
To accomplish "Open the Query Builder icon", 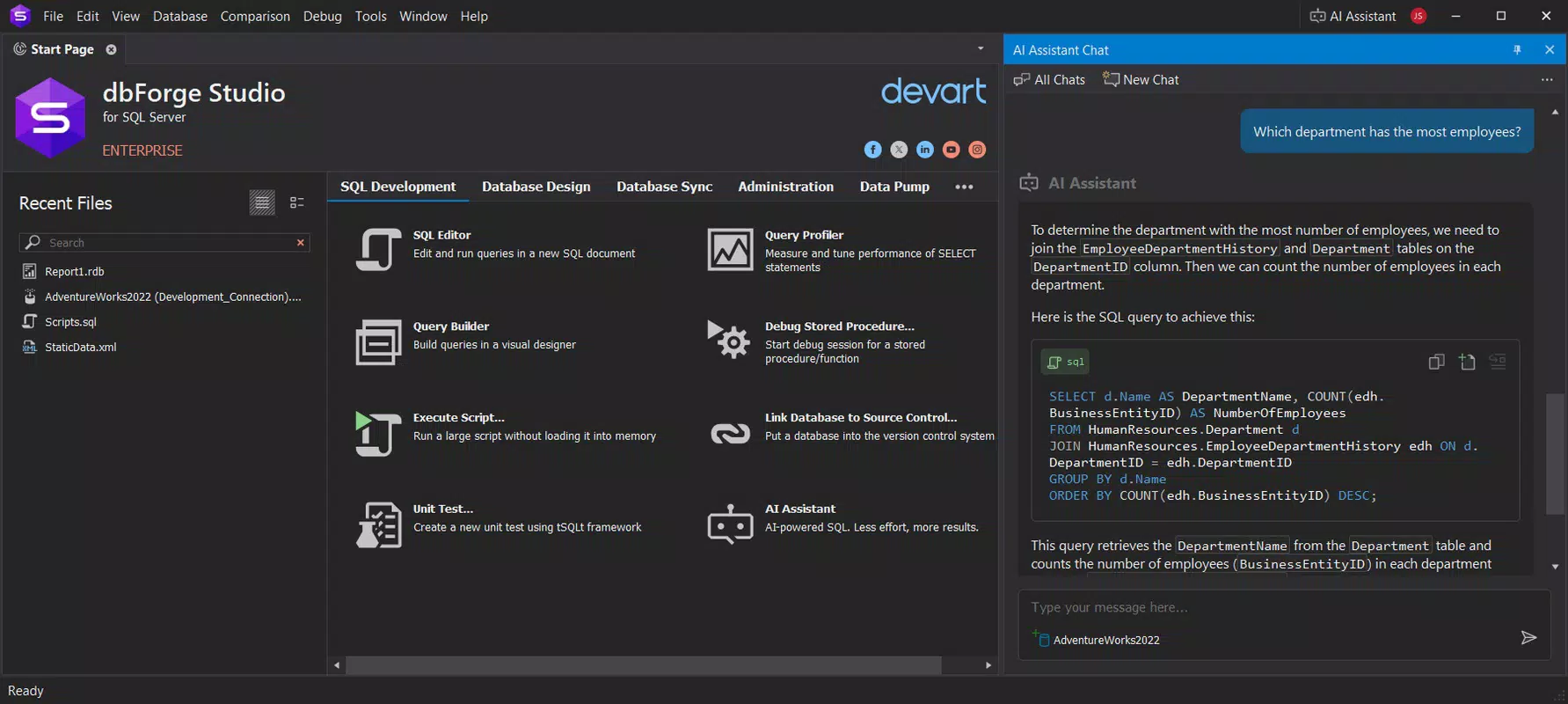I will point(378,342).
